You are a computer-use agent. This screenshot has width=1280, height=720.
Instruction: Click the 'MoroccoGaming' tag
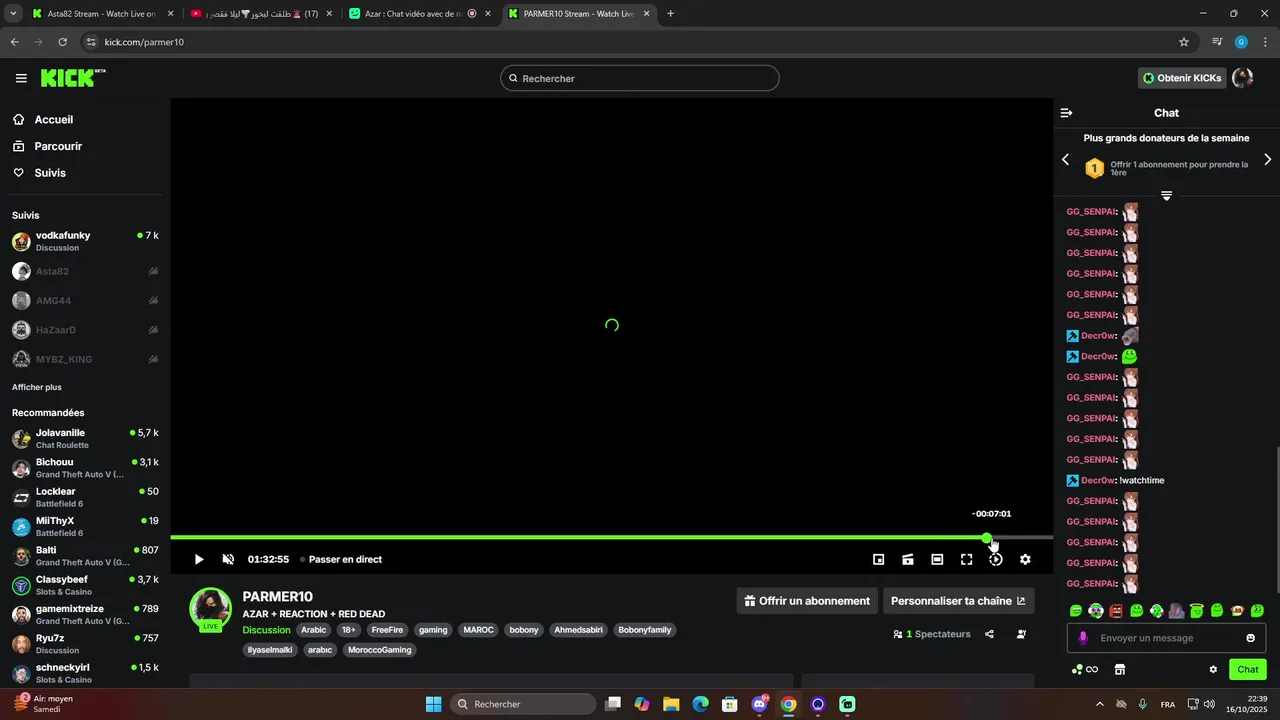[379, 650]
